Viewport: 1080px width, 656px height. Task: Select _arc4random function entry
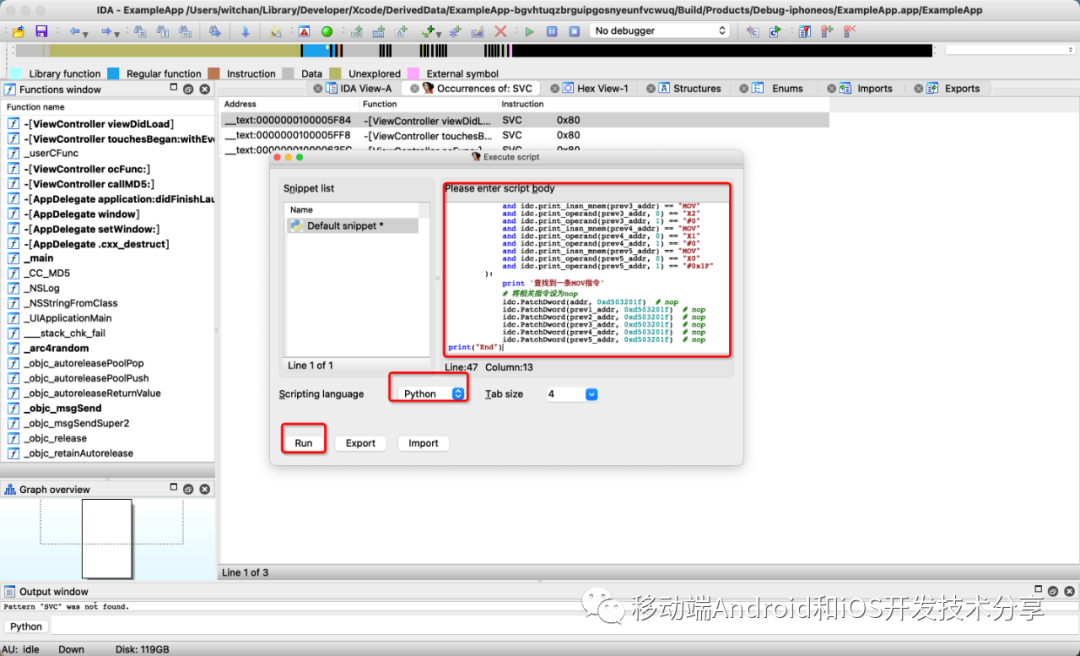click(x=107, y=348)
